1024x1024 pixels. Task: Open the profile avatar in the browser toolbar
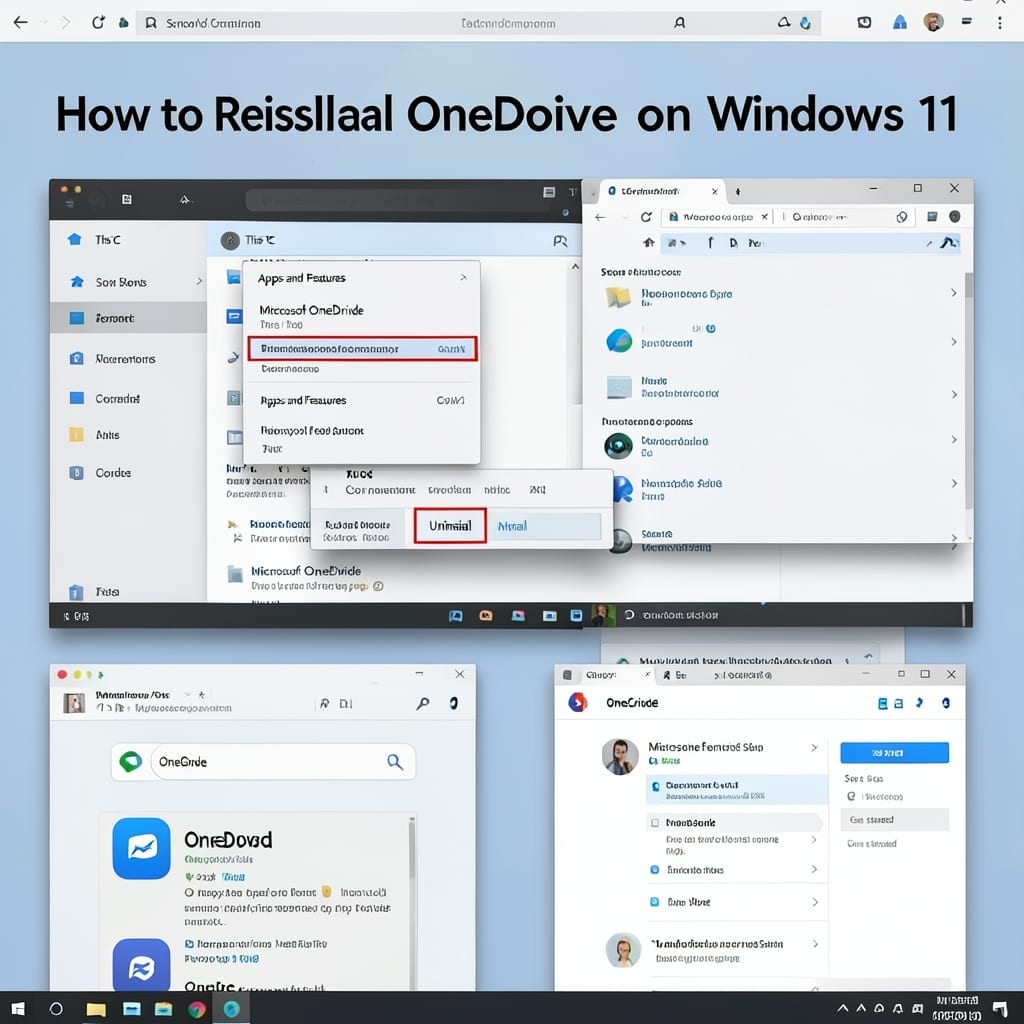pos(933,22)
